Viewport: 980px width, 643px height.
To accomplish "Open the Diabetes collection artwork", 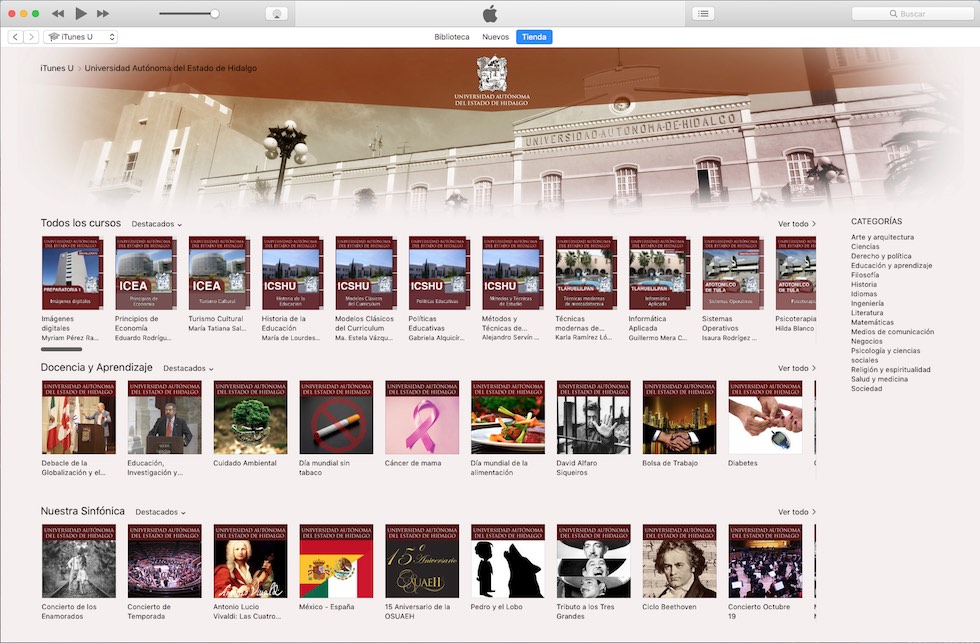I will tap(765, 417).
